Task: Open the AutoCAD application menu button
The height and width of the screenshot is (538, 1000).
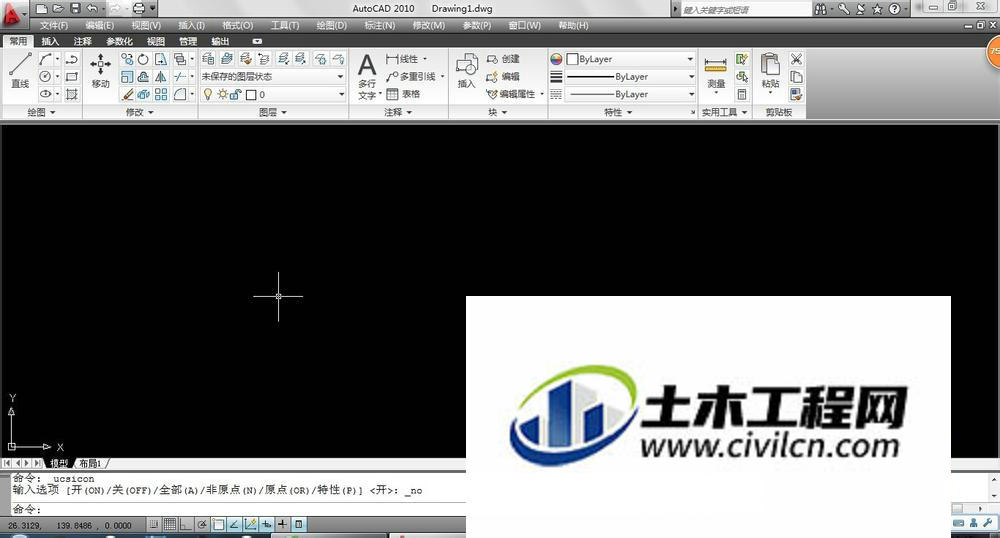Action: [13, 13]
